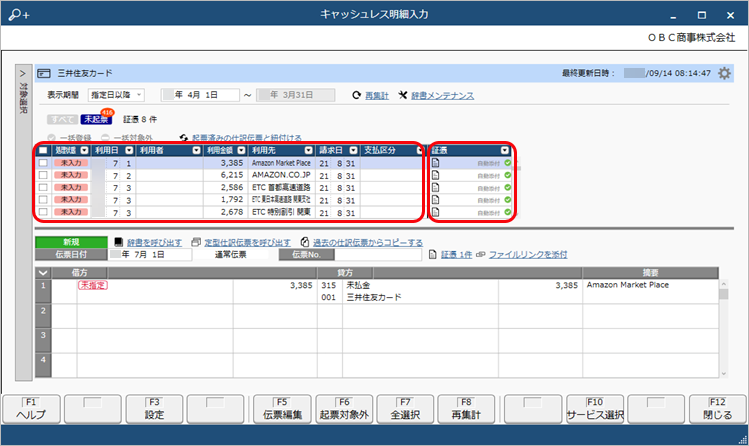
Task: Click the 定型仕訳伝票を呼び出す link
Action: point(247,243)
